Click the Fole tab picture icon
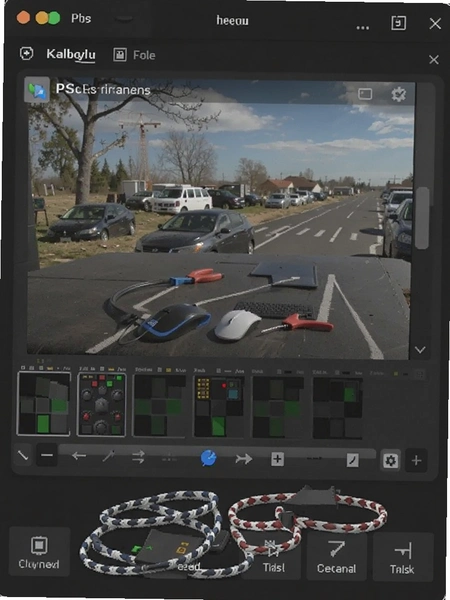The width and height of the screenshot is (450, 600). (120, 55)
